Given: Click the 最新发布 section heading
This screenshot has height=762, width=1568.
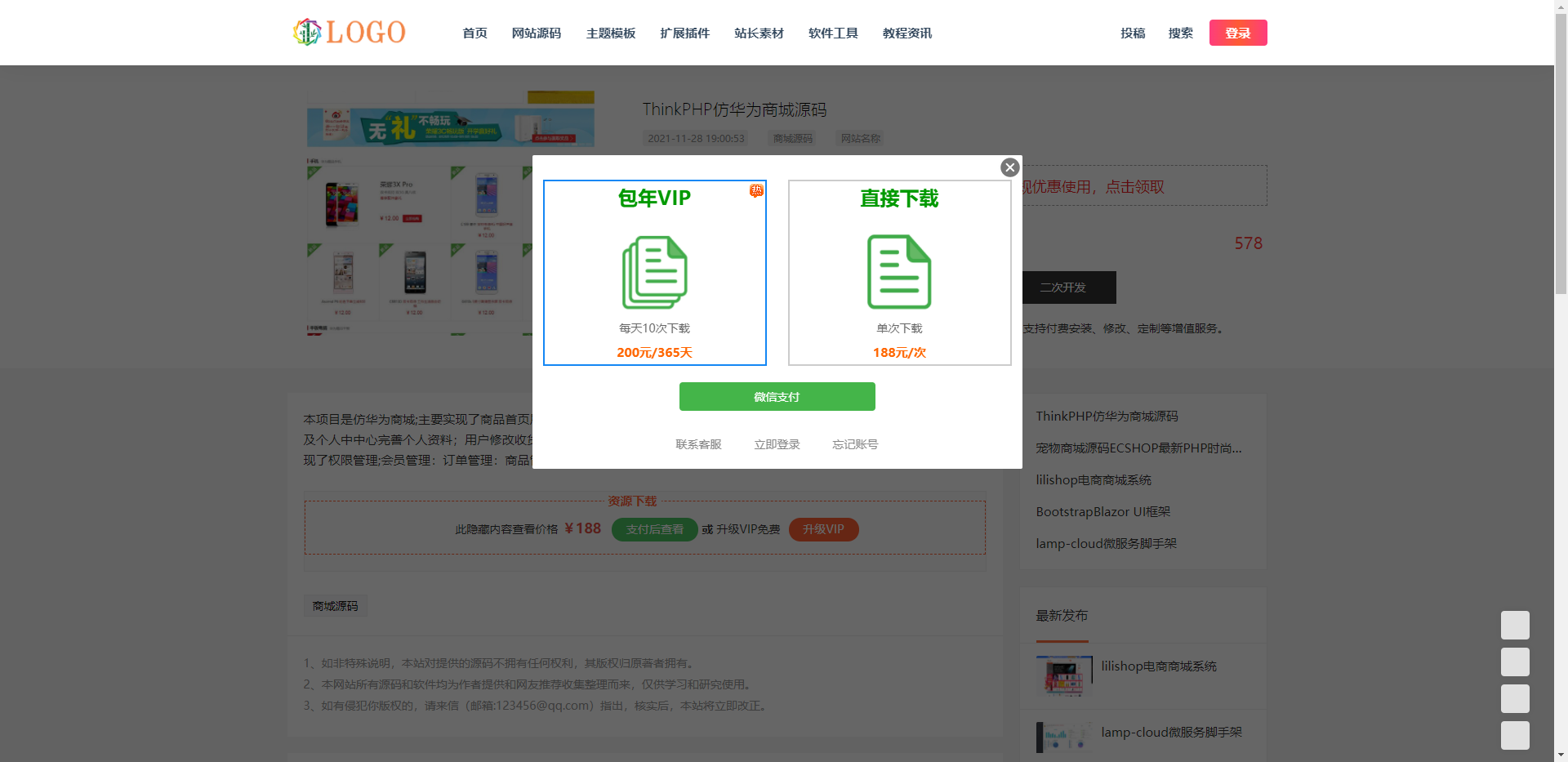Looking at the screenshot, I should [1062, 616].
